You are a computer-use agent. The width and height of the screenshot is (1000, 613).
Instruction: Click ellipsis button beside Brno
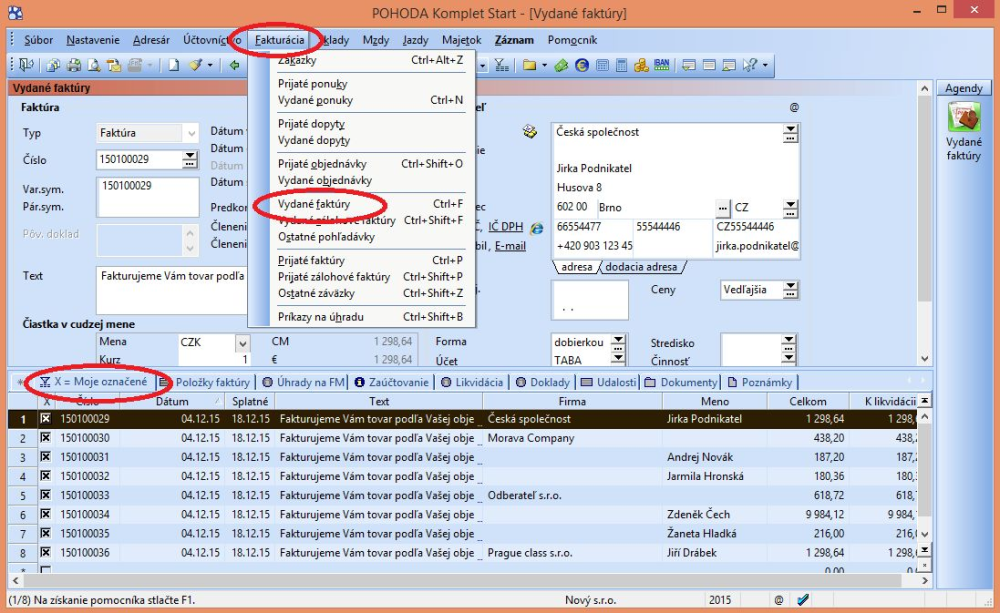722,208
